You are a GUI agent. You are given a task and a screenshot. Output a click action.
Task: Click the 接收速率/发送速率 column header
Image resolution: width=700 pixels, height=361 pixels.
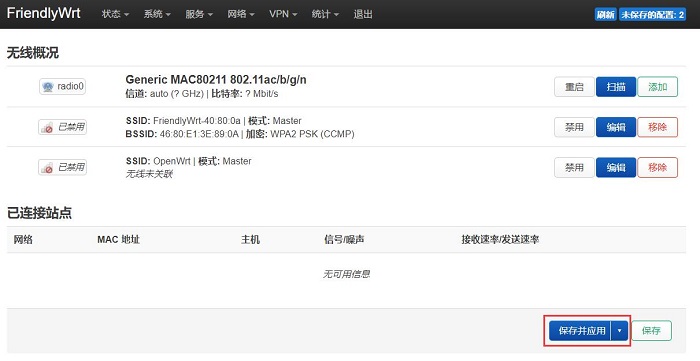[500, 240]
